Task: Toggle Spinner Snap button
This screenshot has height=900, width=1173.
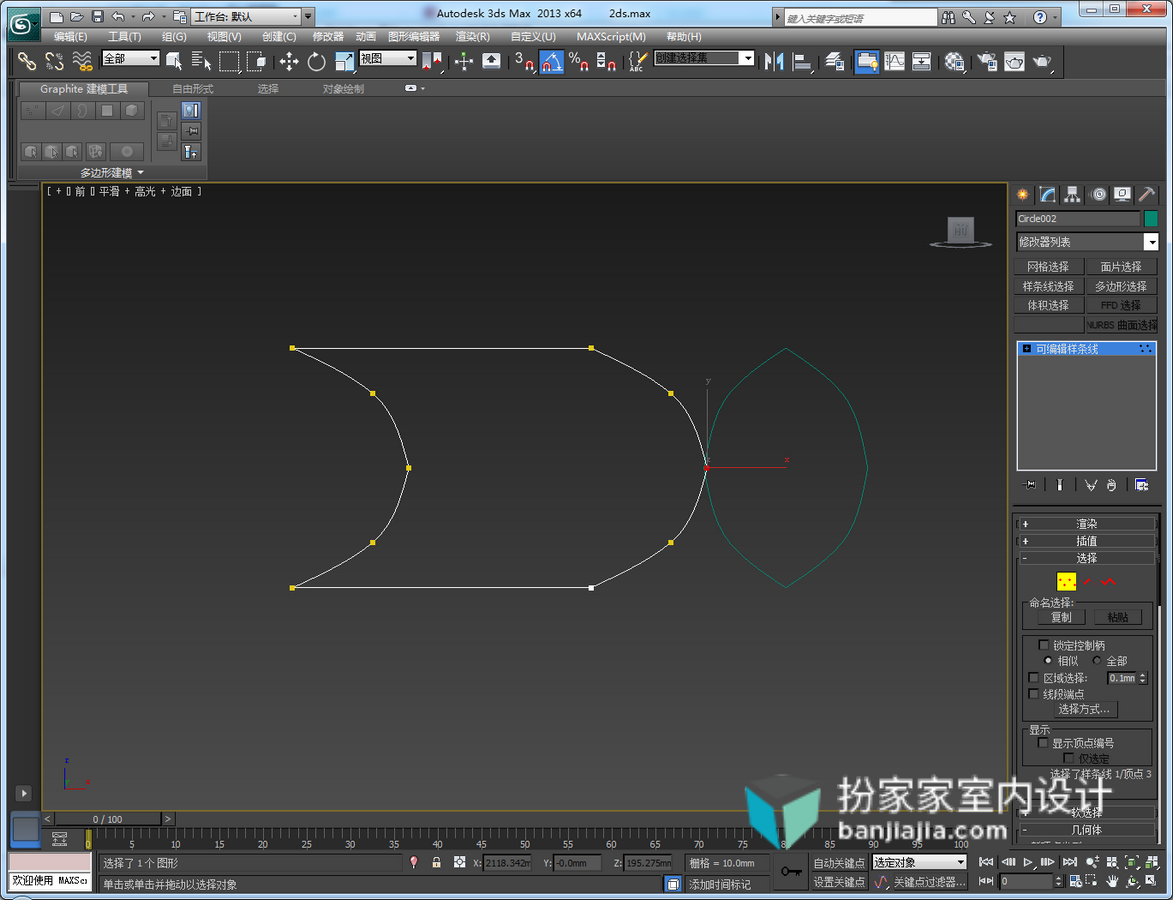Action: tap(606, 61)
